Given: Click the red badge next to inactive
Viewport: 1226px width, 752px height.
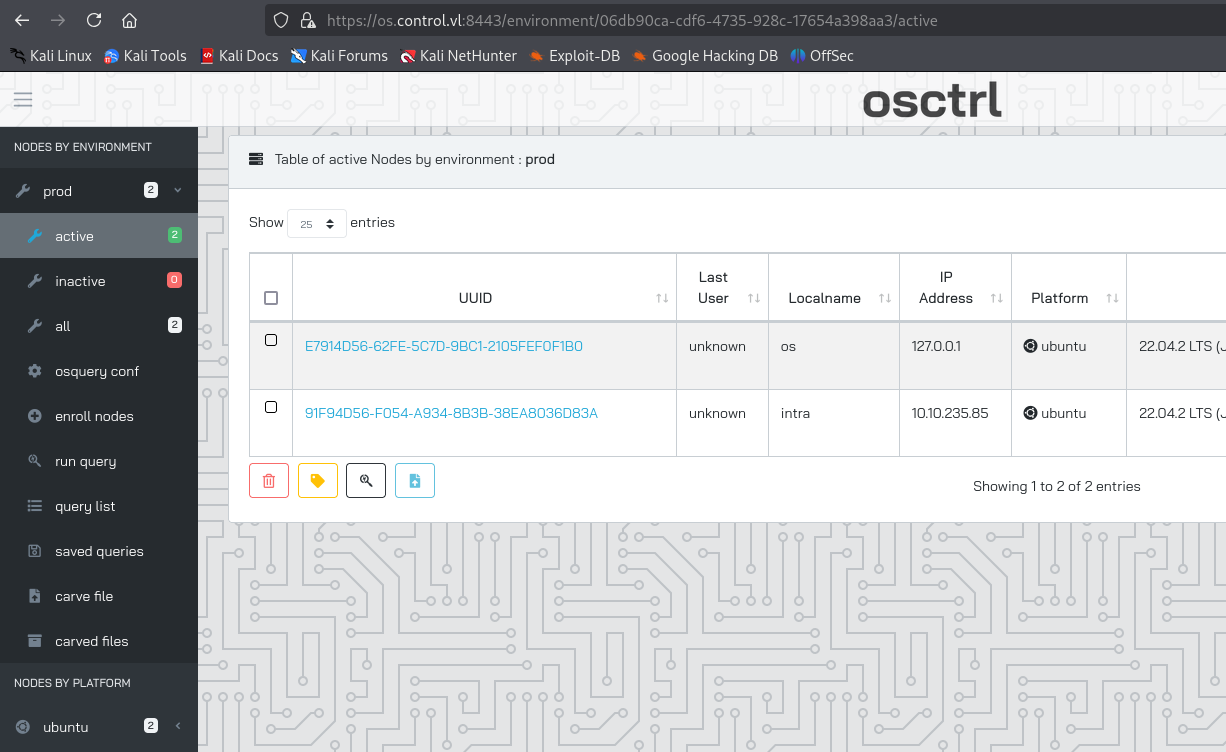Looking at the screenshot, I should [x=175, y=280].
